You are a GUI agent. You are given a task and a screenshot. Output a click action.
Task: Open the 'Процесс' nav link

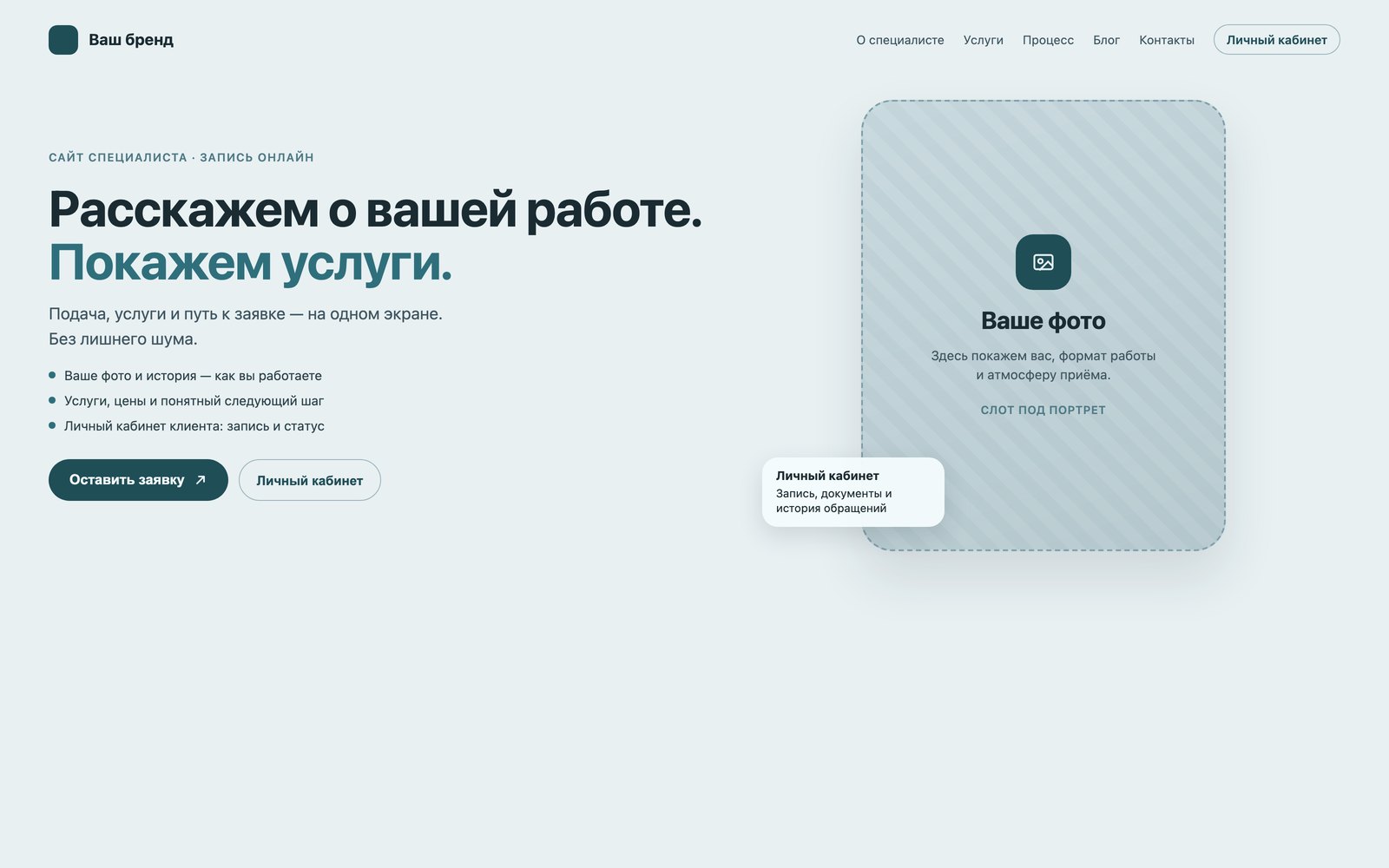pos(1048,40)
